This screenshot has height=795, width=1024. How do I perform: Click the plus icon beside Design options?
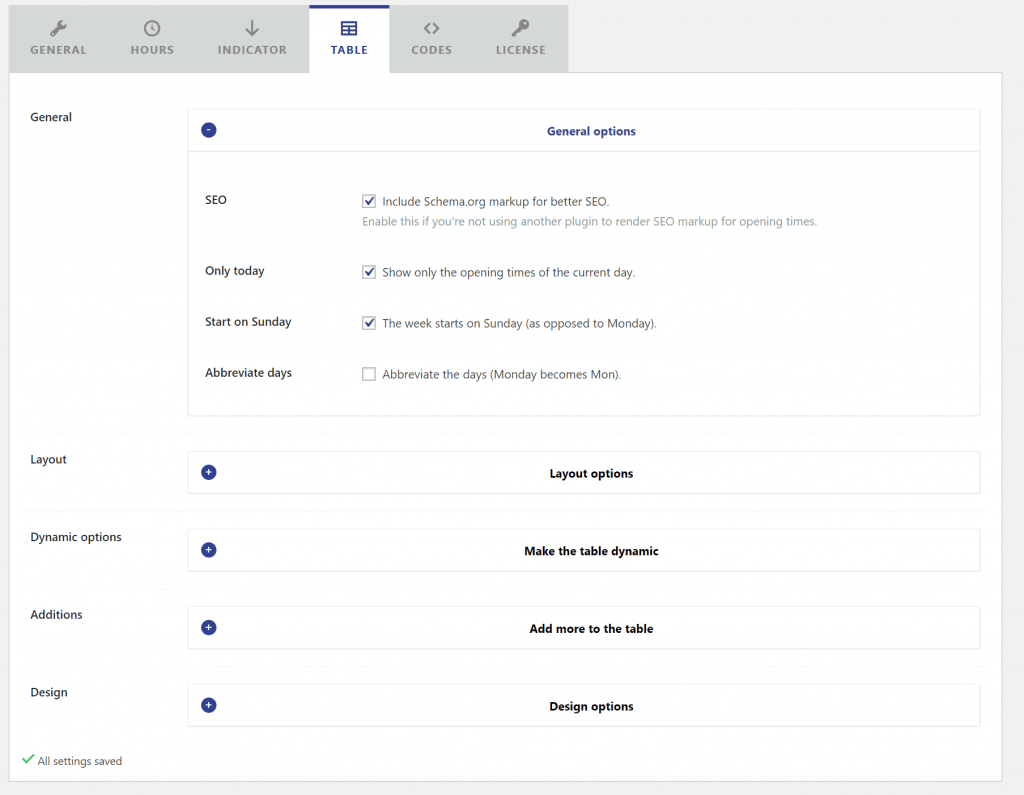pyautogui.click(x=208, y=705)
